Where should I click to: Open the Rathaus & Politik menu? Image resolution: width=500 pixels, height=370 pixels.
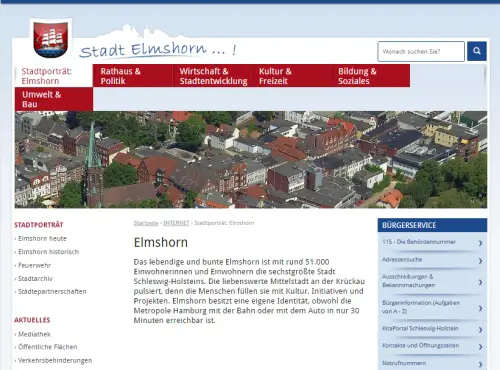click(x=133, y=76)
